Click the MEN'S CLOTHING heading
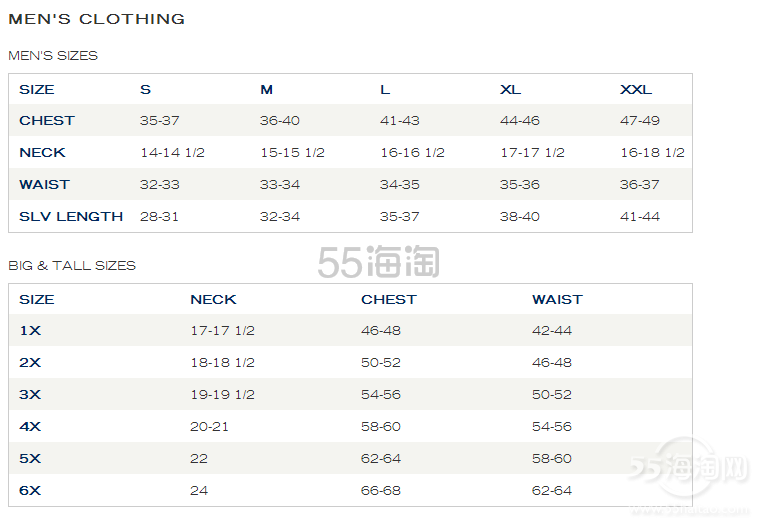 96,19
